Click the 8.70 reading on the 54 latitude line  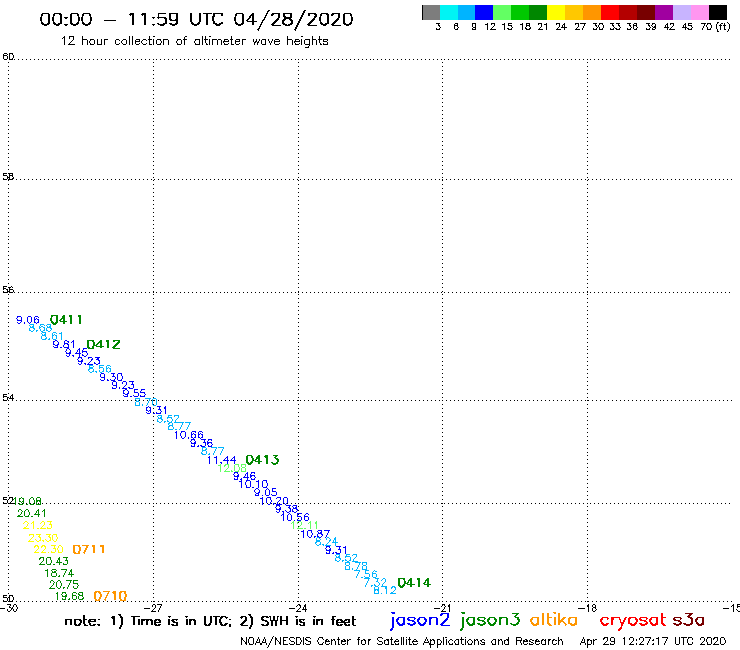pyautogui.click(x=146, y=402)
